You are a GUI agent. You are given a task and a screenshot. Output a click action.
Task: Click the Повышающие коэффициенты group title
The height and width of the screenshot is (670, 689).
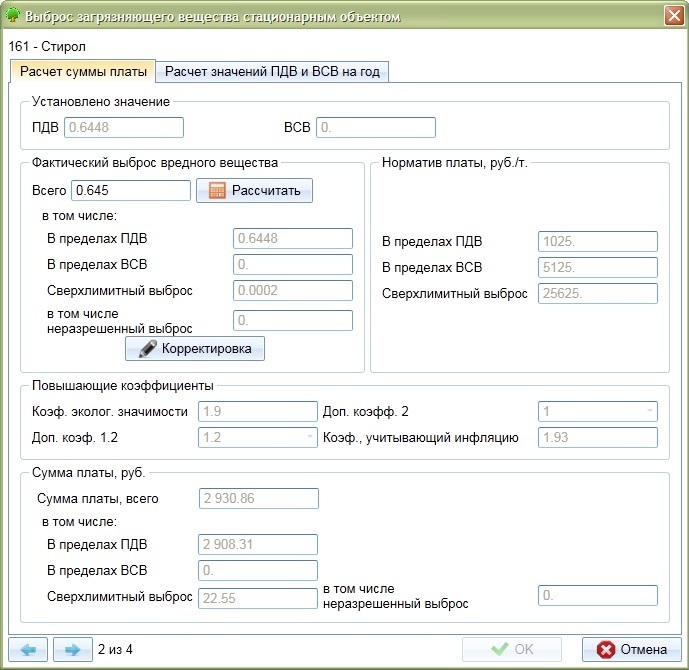tap(123, 386)
